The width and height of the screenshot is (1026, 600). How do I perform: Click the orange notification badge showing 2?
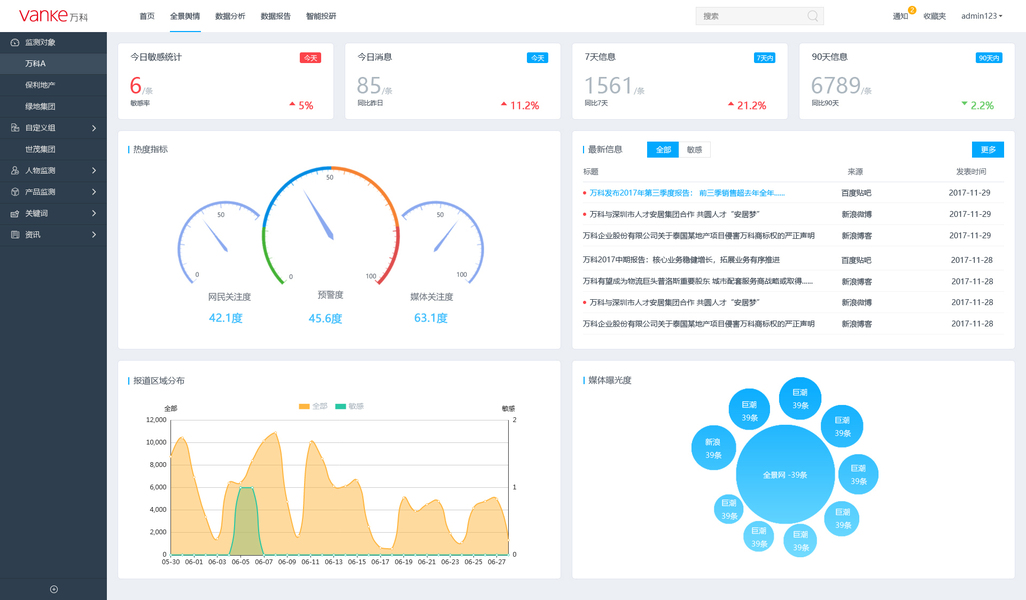911,10
